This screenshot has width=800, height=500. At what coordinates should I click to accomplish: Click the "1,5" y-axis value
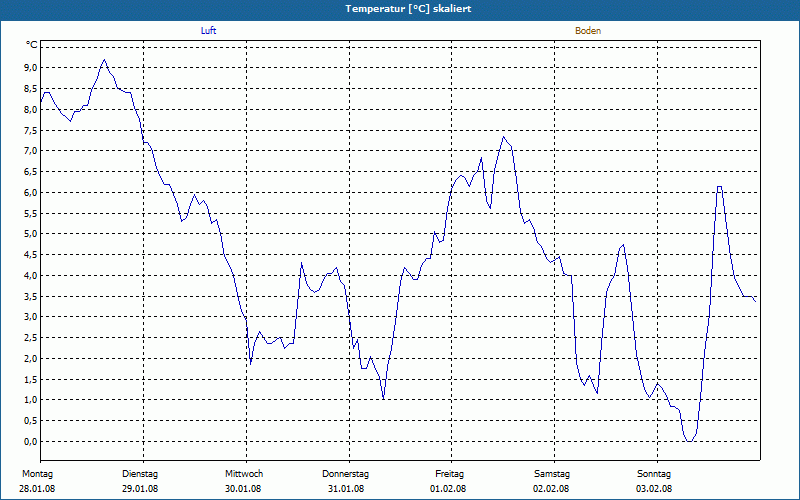pos(31,380)
